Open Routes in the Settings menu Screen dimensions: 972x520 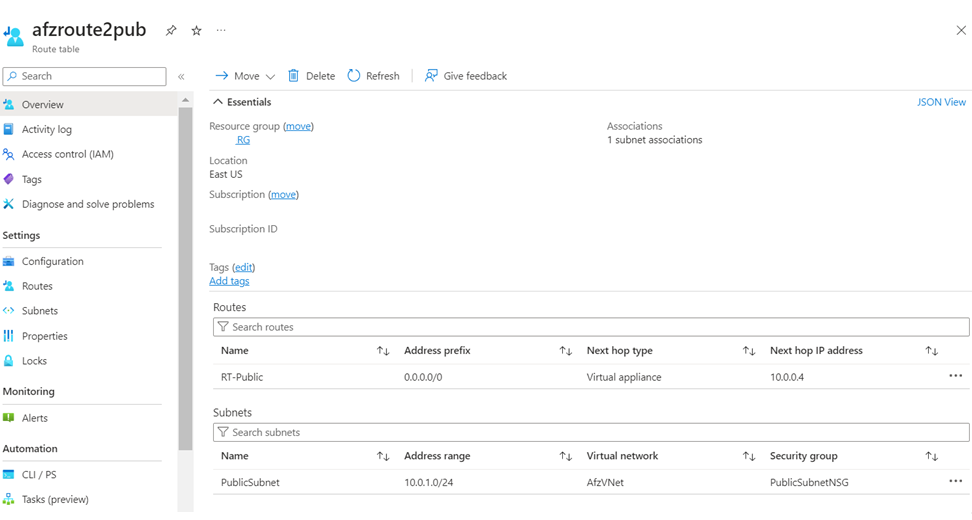click(37, 286)
